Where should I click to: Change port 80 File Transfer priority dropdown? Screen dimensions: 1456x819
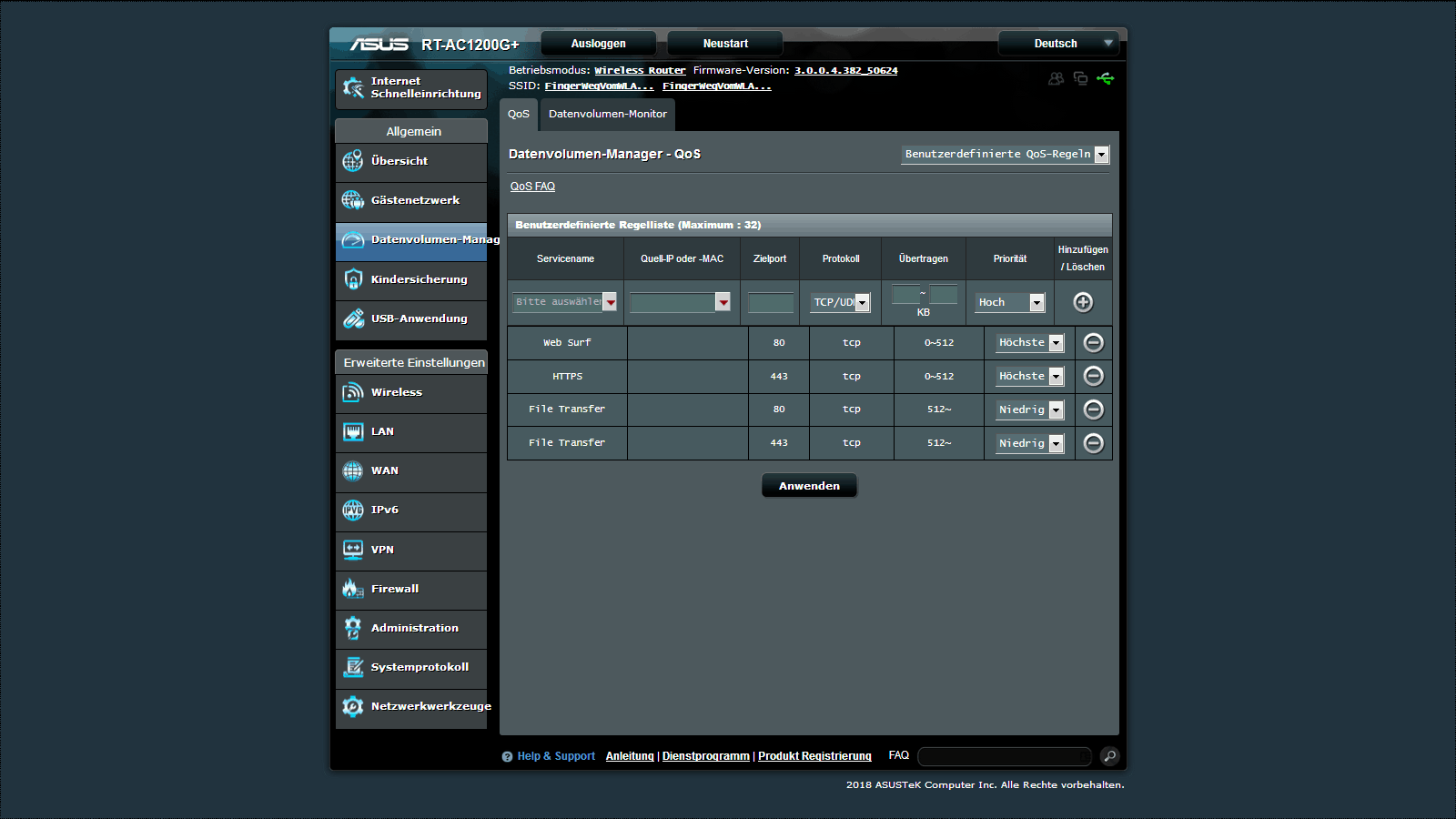click(1029, 409)
